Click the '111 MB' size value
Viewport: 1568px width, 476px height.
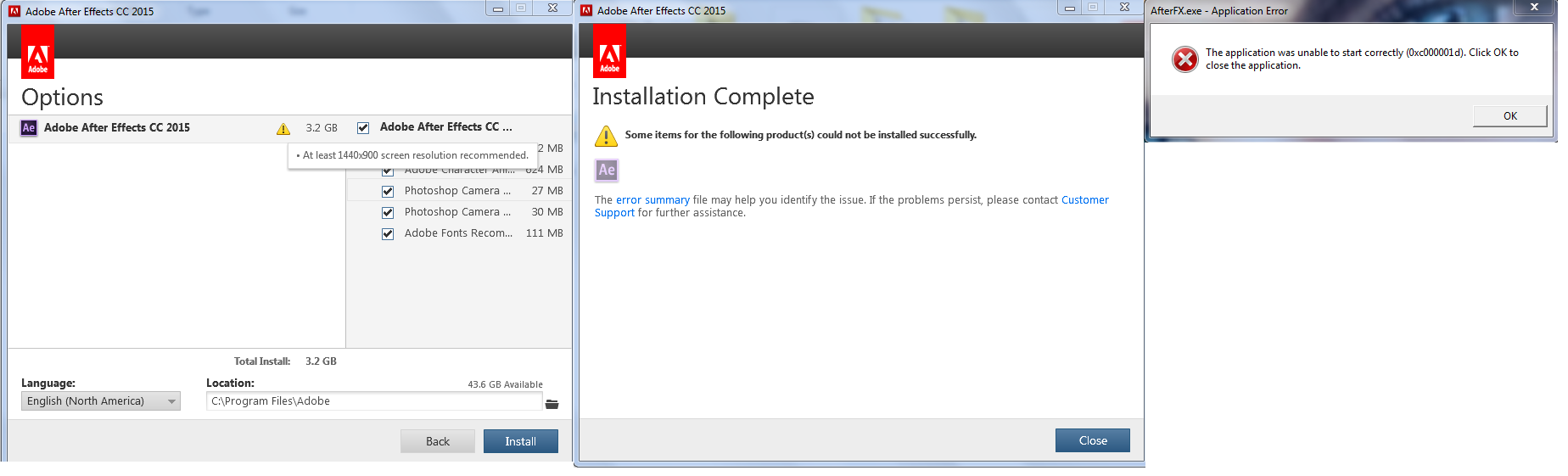(x=545, y=233)
